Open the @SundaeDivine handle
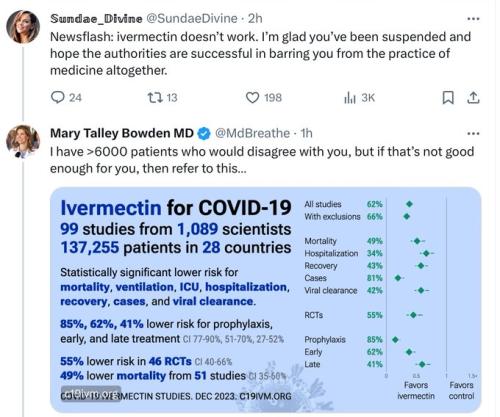 tap(192, 19)
